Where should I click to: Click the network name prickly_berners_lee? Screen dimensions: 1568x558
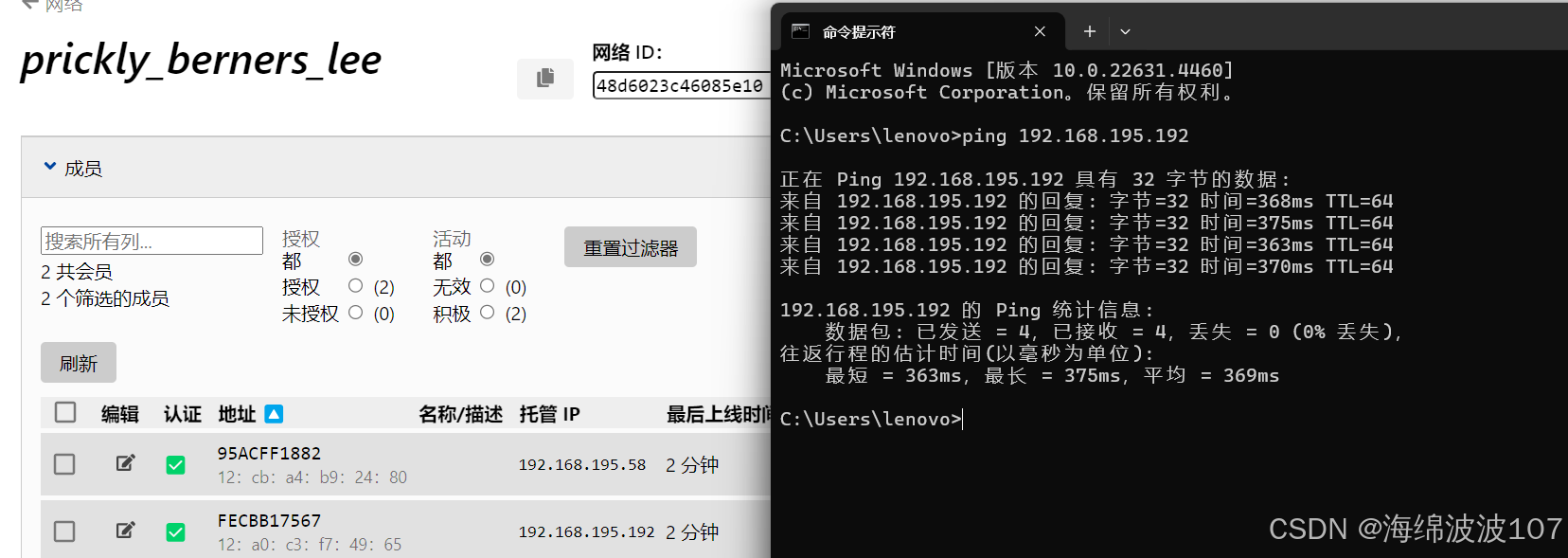coord(201,60)
